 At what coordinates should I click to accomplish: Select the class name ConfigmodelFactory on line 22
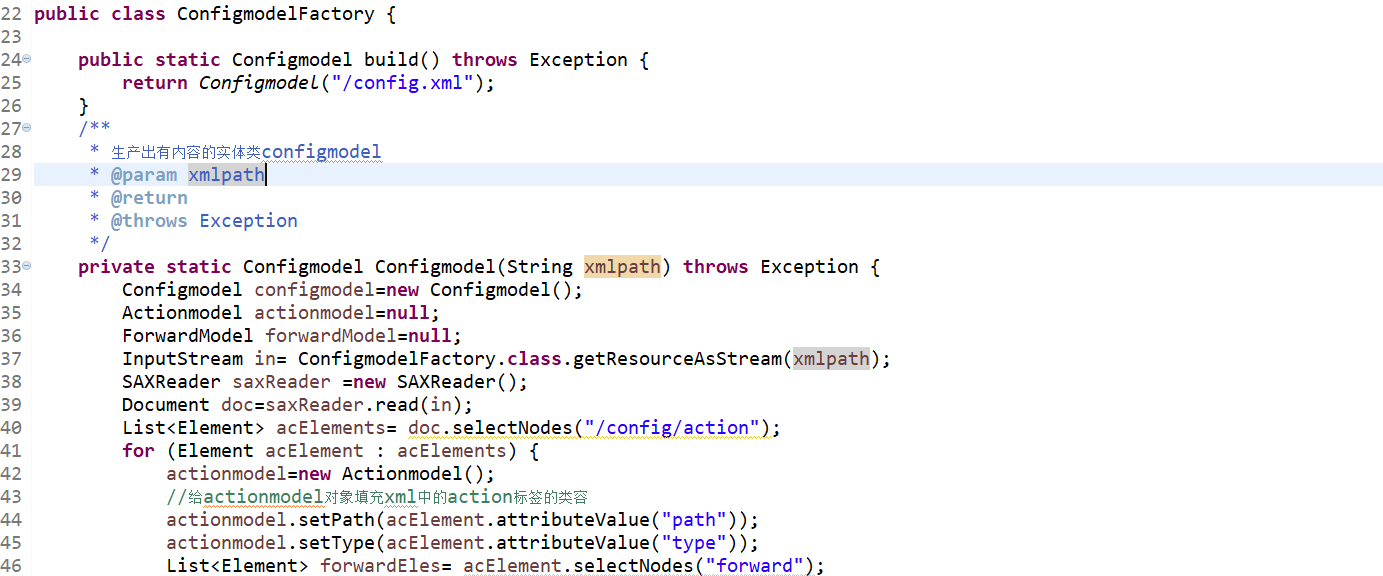click(276, 14)
